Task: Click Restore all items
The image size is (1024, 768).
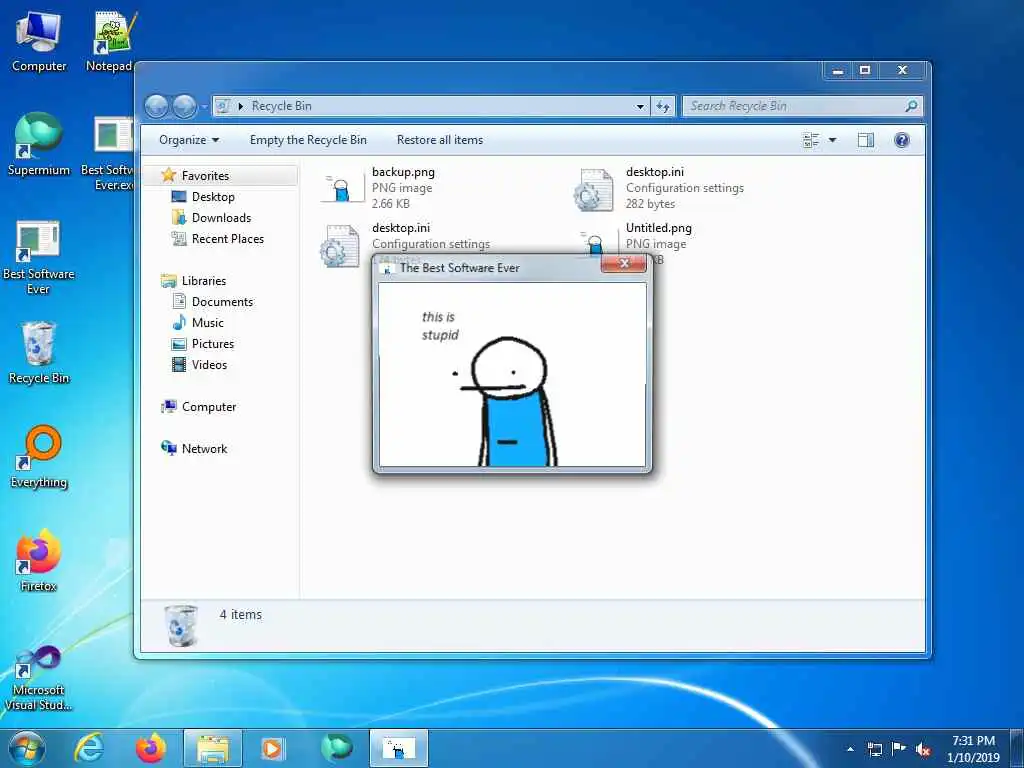Action: [440, 140]
